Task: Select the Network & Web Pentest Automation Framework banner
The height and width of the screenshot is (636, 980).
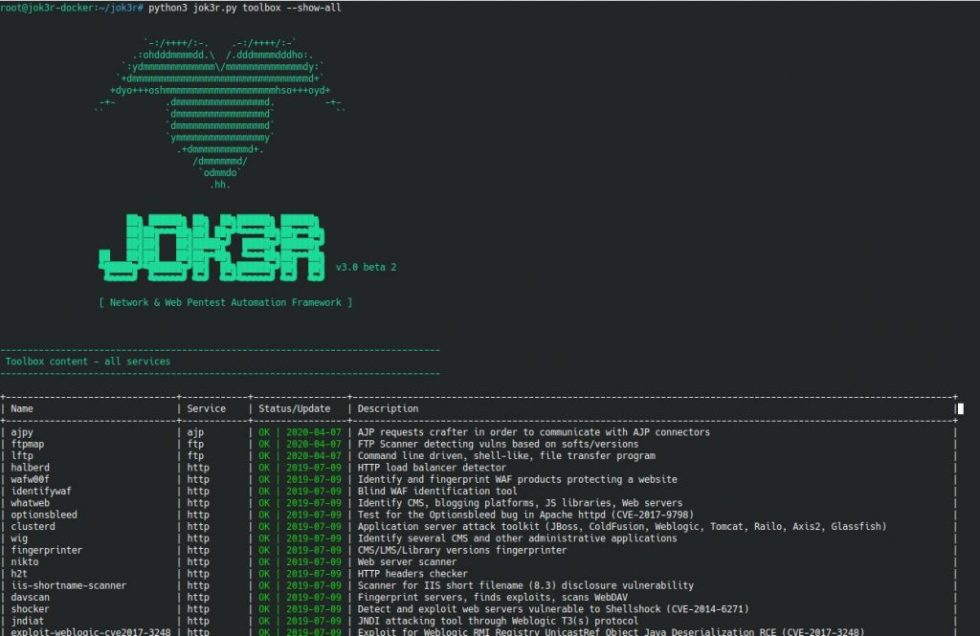Action: pyautogui.click(x=225, y=302)
